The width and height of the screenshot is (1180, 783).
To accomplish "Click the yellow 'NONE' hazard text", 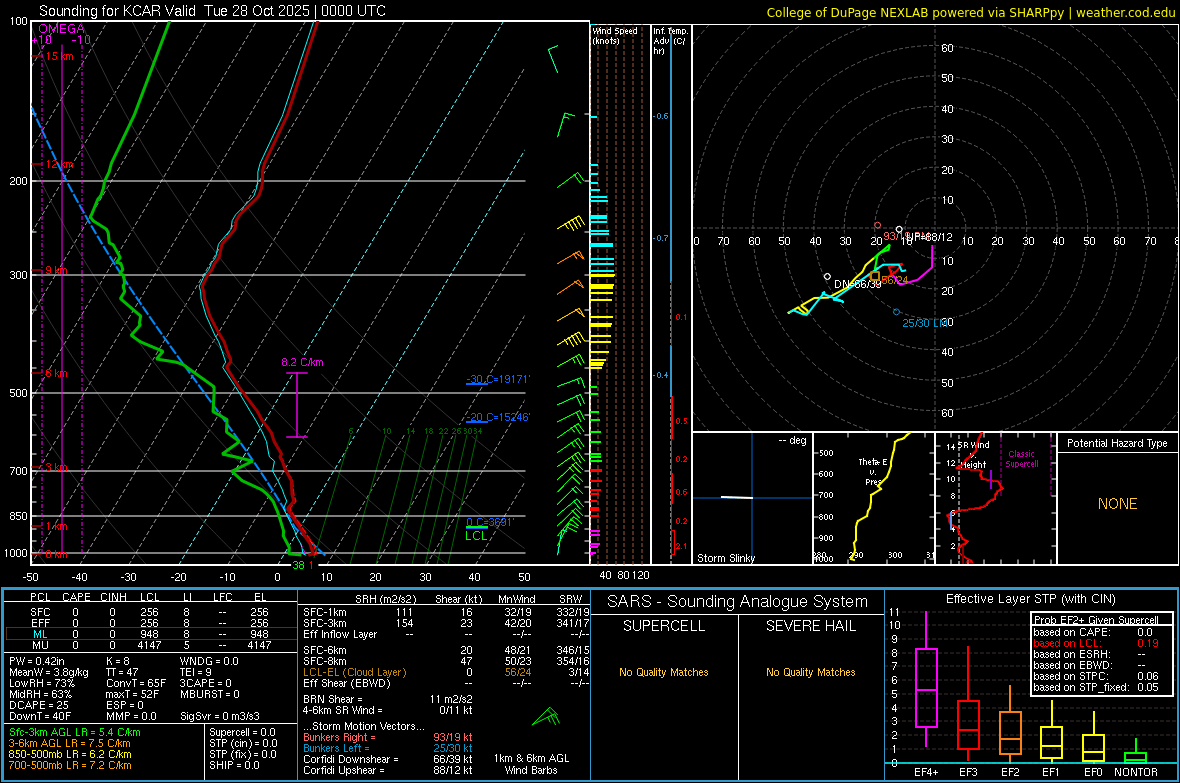I will click(x=1118, y=504).
